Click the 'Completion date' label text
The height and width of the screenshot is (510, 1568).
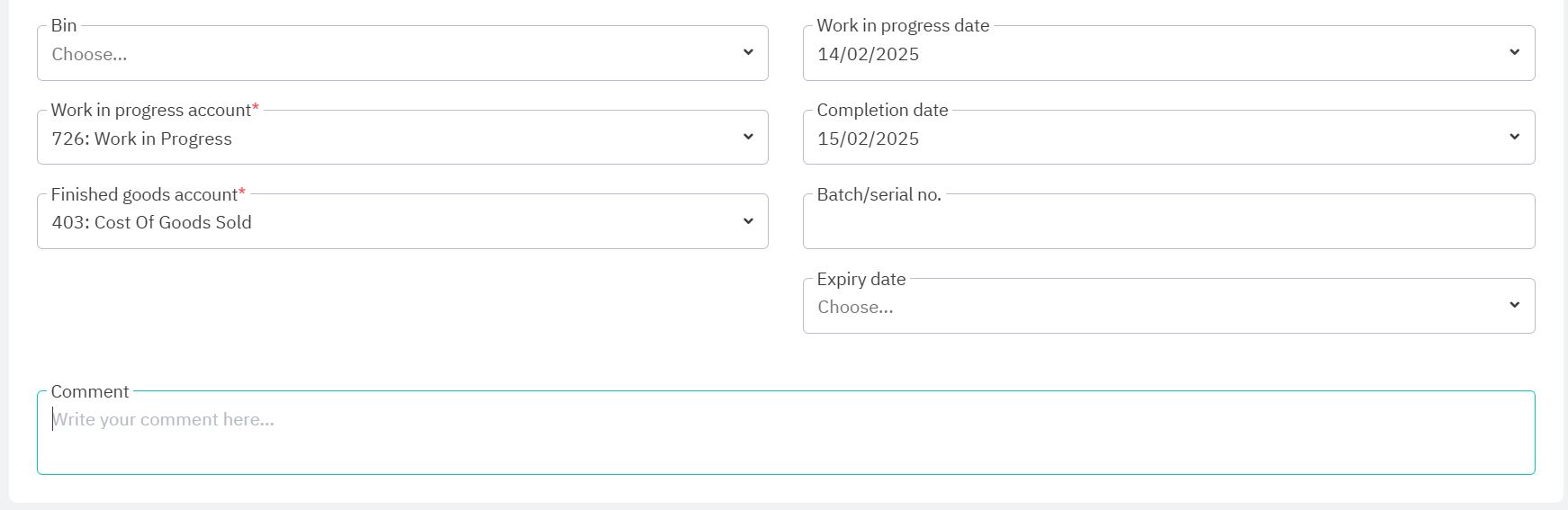point(882,111)
